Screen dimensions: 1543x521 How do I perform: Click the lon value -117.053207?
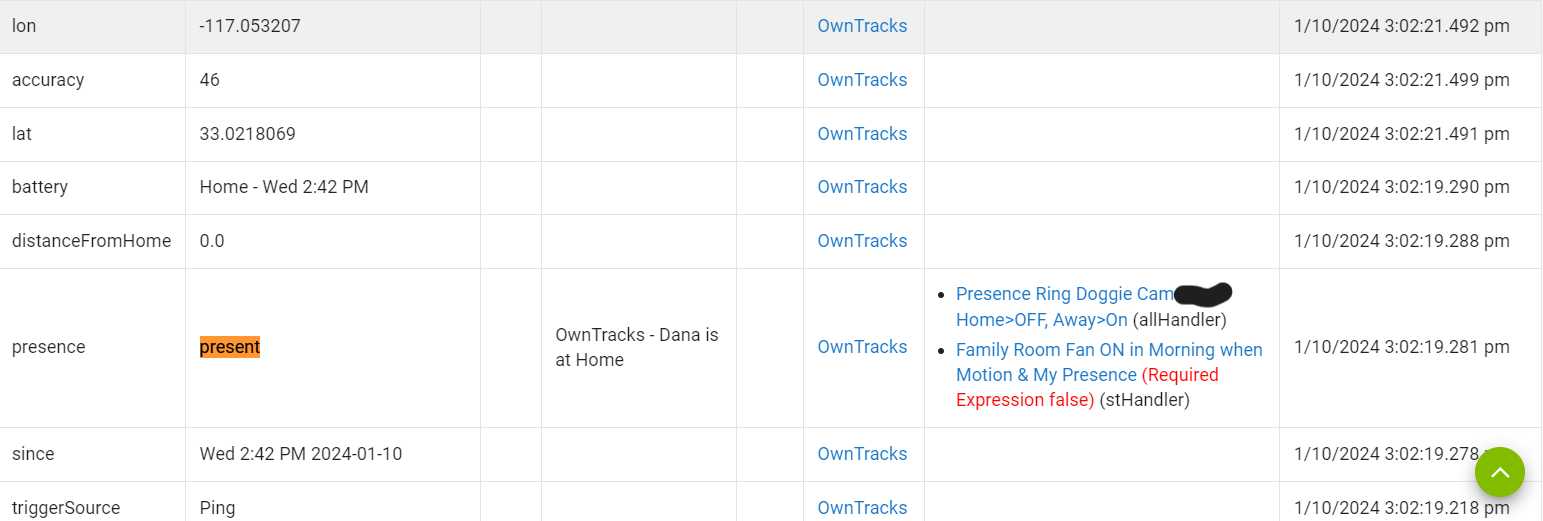(250, 26)
